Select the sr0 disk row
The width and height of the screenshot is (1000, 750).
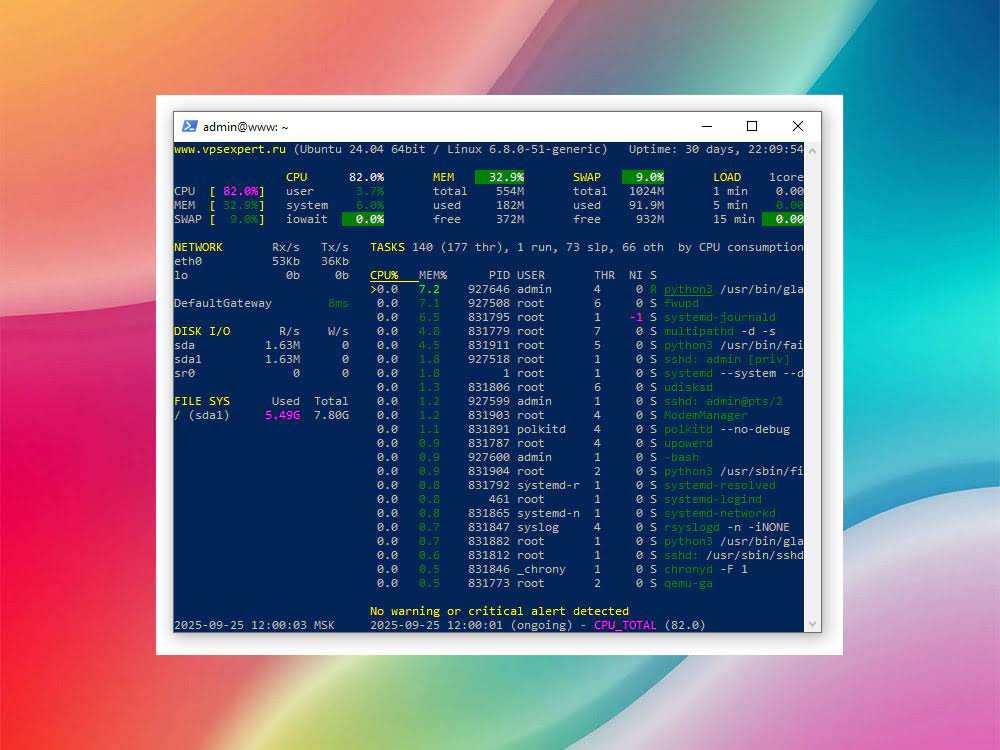coord(261,374)
